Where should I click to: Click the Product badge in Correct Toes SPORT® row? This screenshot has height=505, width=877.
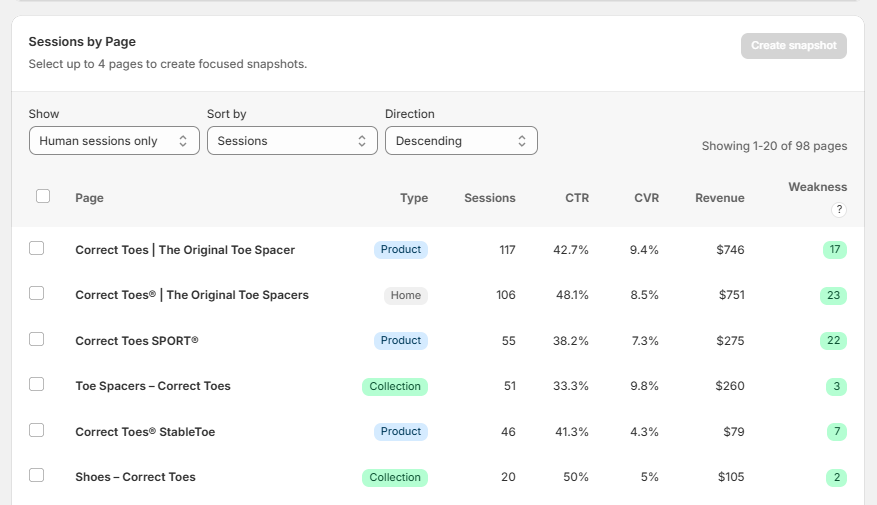(x=401, y=341)
